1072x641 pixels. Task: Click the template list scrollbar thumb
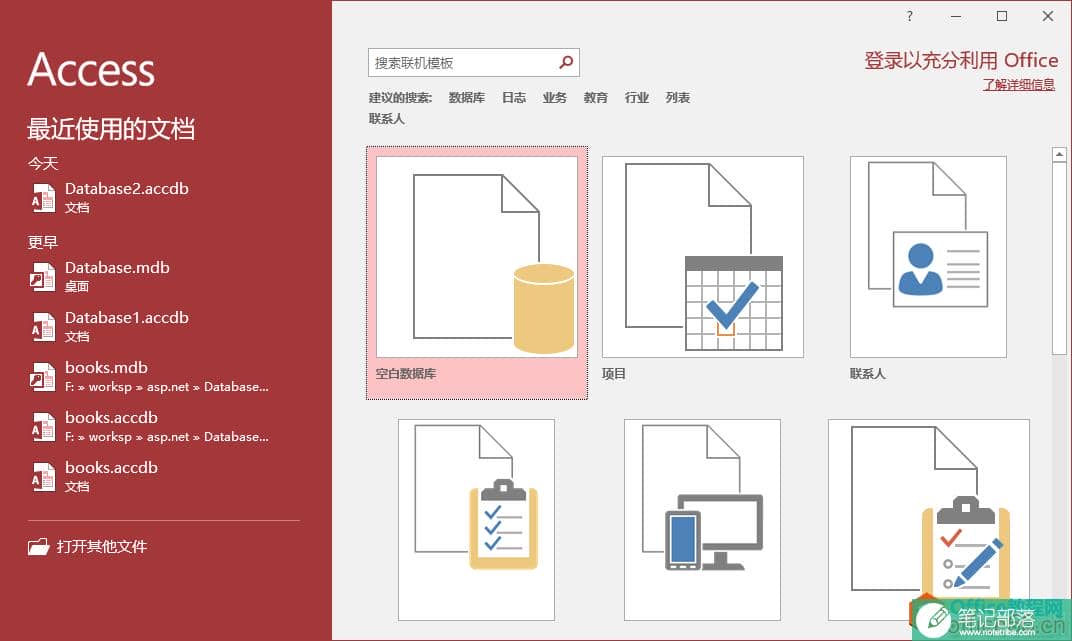coord(1059,258)
